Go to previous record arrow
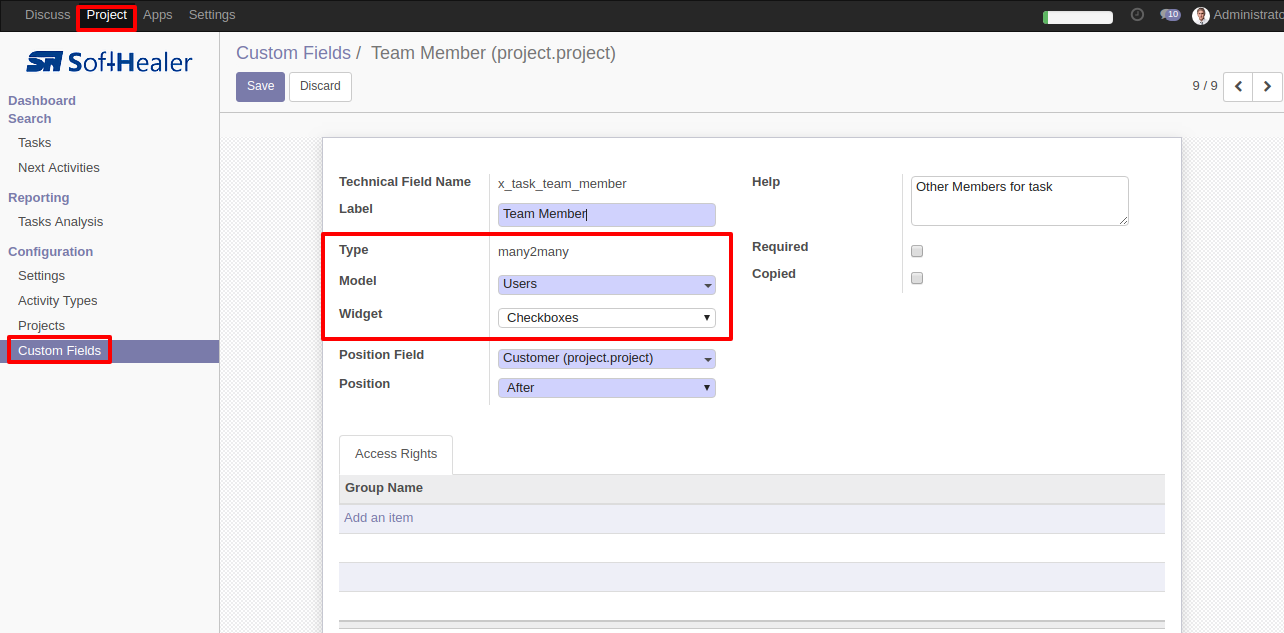Image resolution: width=1284 pixels, height=633 pixels. (1238, 87)
